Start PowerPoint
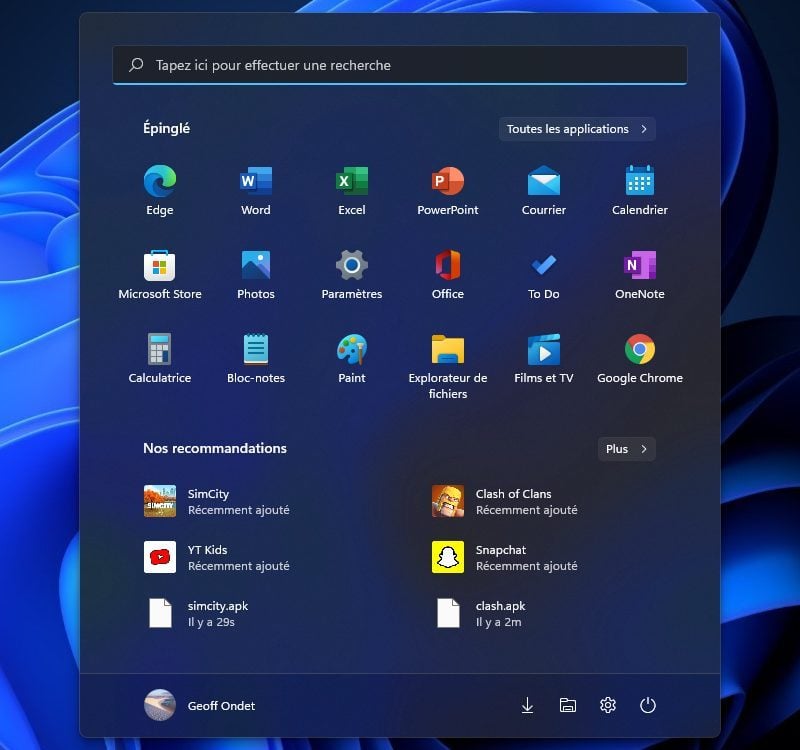Image resolution: width=800 pixels, height=750 pixels. click(x=447, y=190)
